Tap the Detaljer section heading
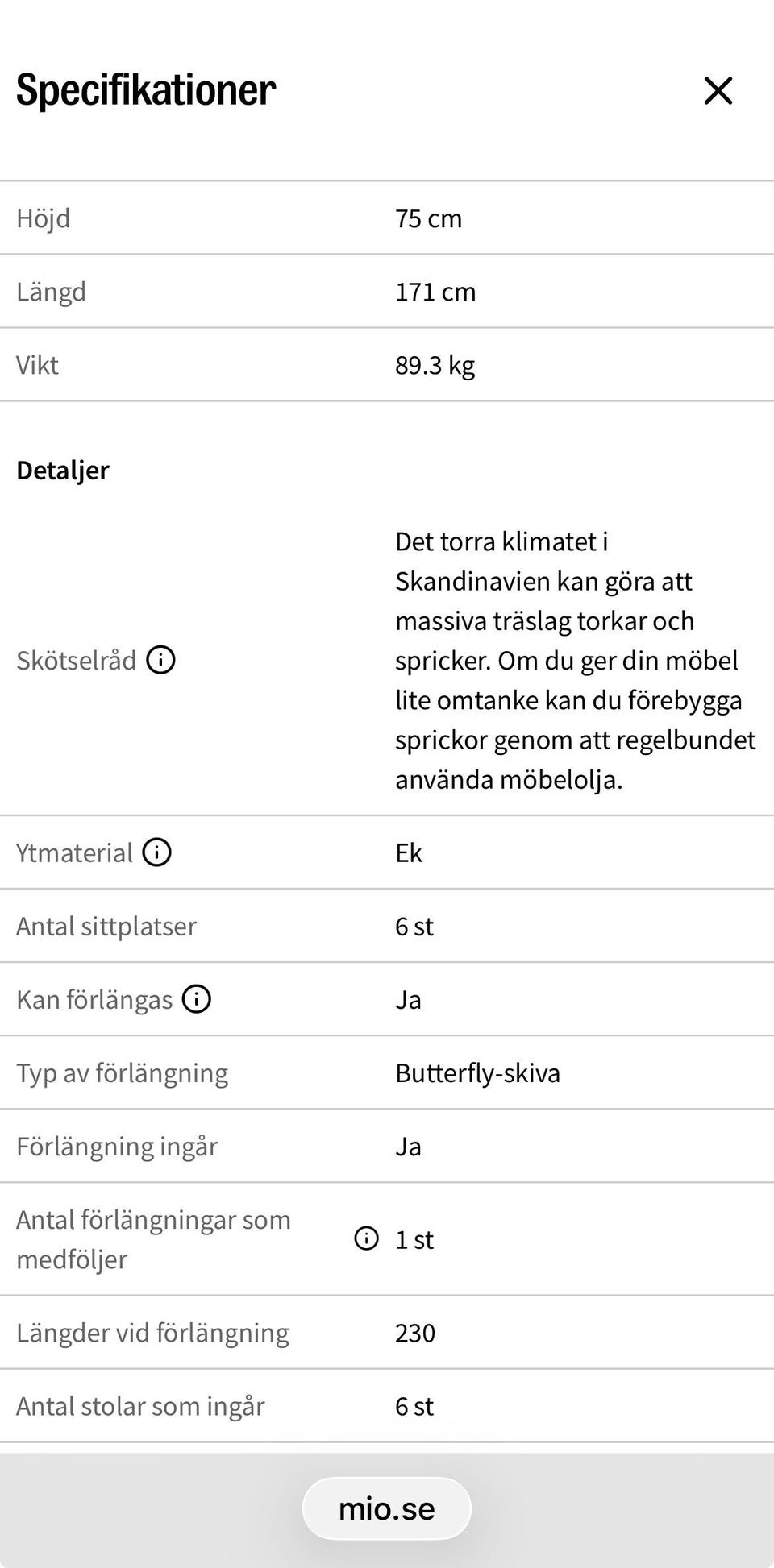Image resolution: width=774 pixels, height=1568 pixels. pos(63,470)
